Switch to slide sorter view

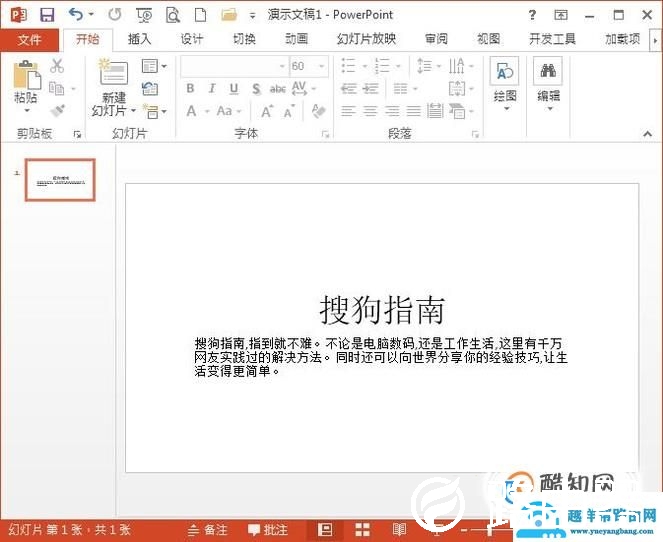(x=362, y=530)
